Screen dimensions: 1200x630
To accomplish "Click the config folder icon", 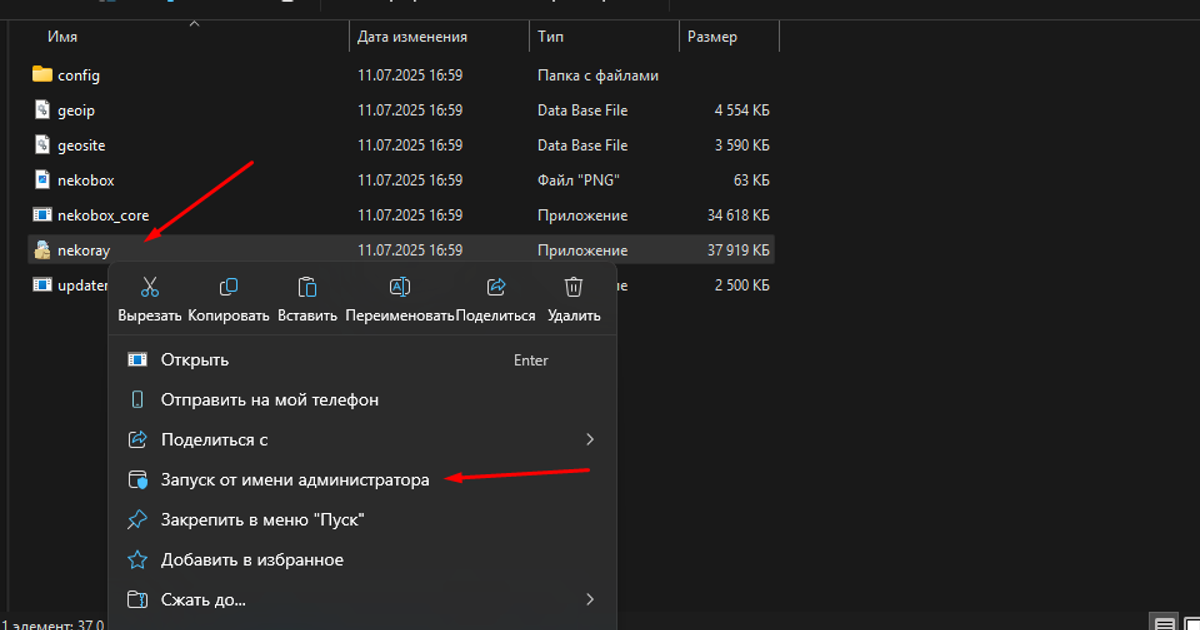I will 42,75.
